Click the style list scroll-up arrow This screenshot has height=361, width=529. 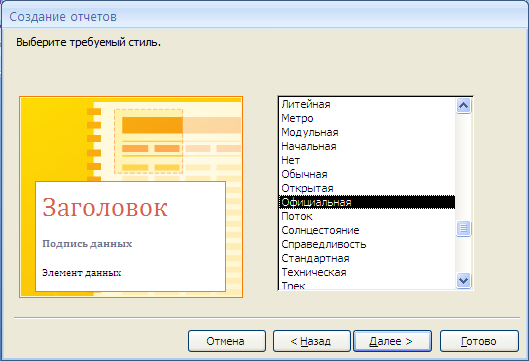coord(464,106)
